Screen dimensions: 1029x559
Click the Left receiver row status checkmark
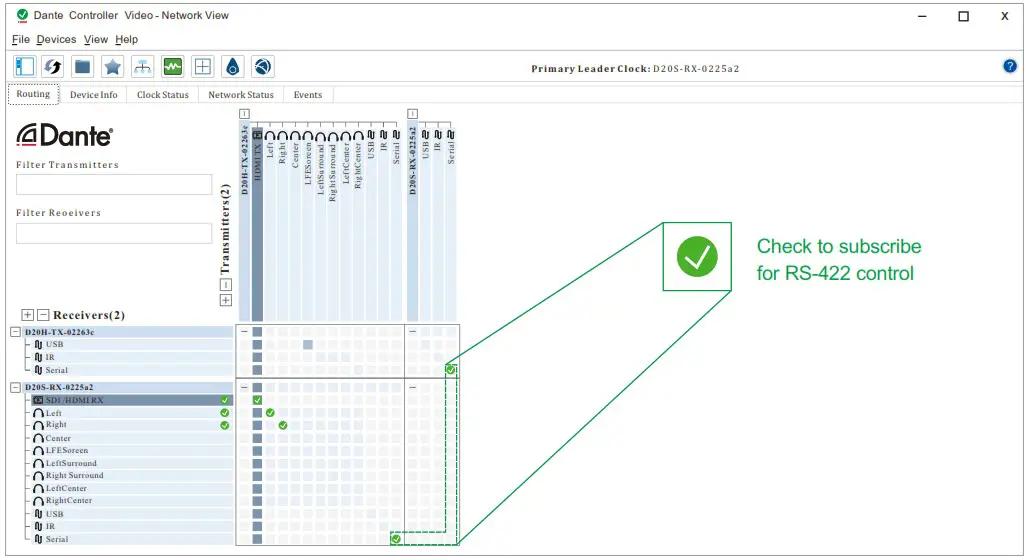[x=225, y=413]
